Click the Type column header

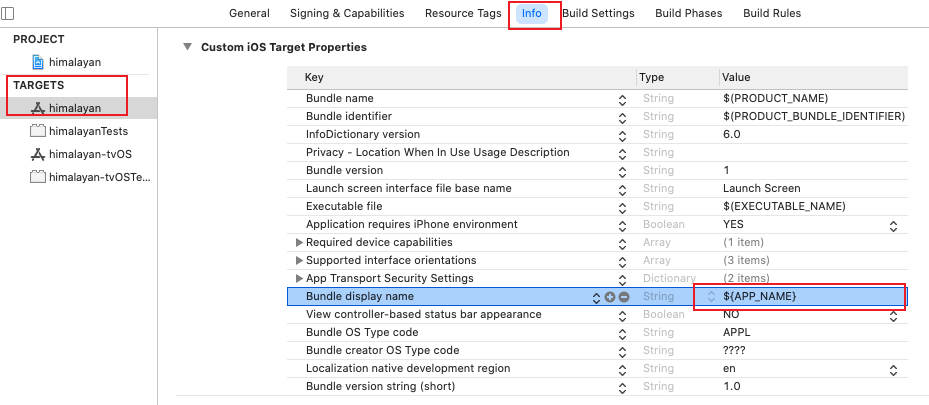[652, 78]
